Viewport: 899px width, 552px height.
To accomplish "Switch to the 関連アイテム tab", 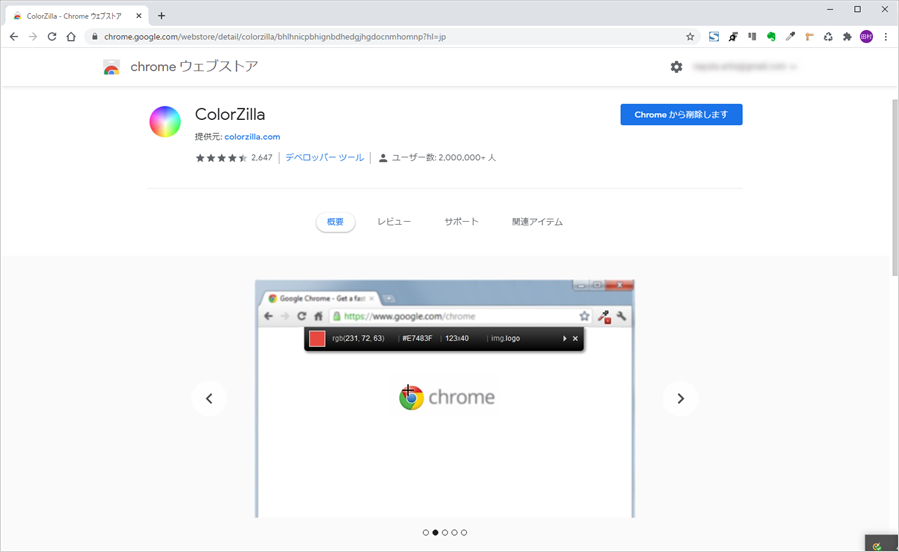I will pos(537,222).
